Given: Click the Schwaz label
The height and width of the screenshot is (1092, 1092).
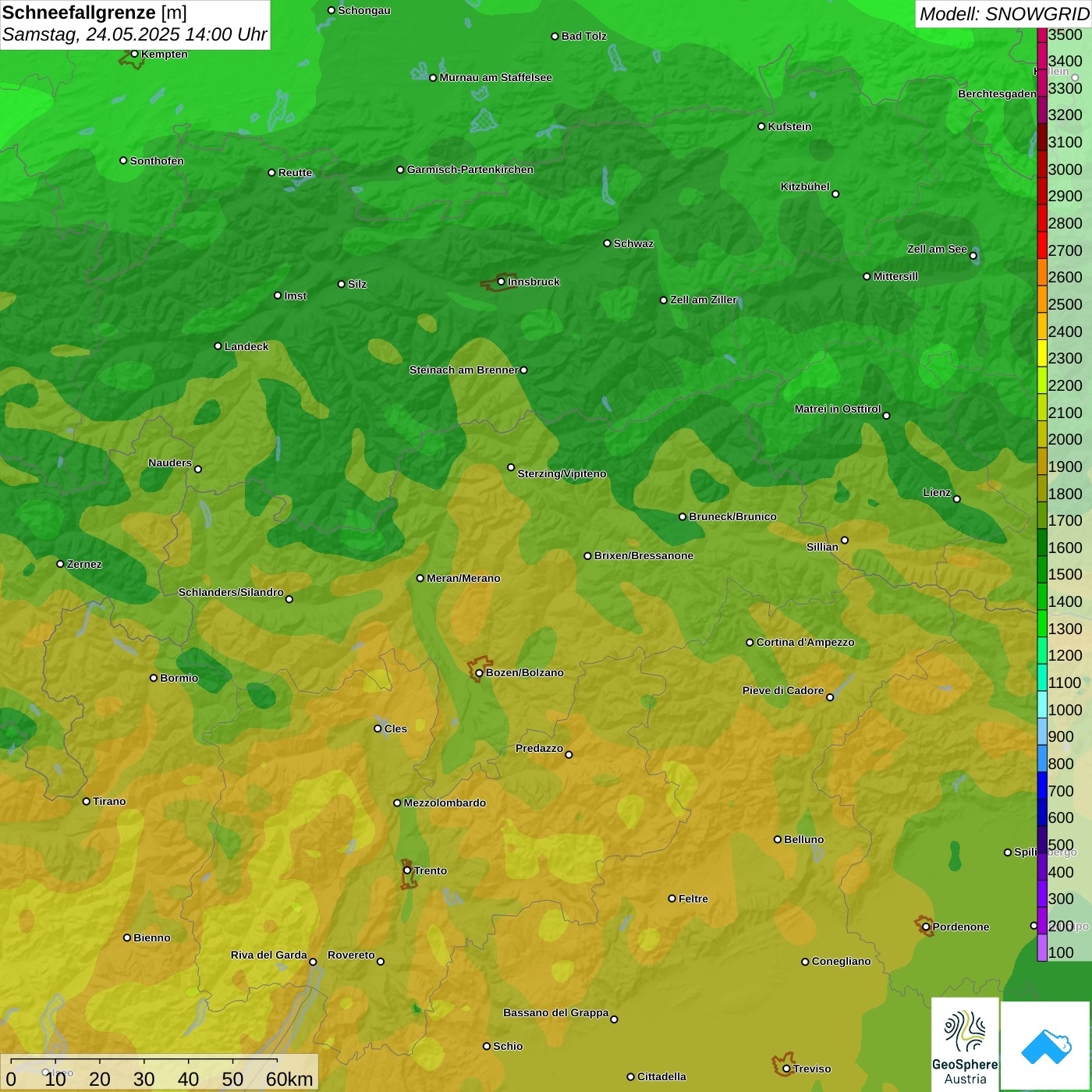Looking at the screenshot, I should (634, 243).
